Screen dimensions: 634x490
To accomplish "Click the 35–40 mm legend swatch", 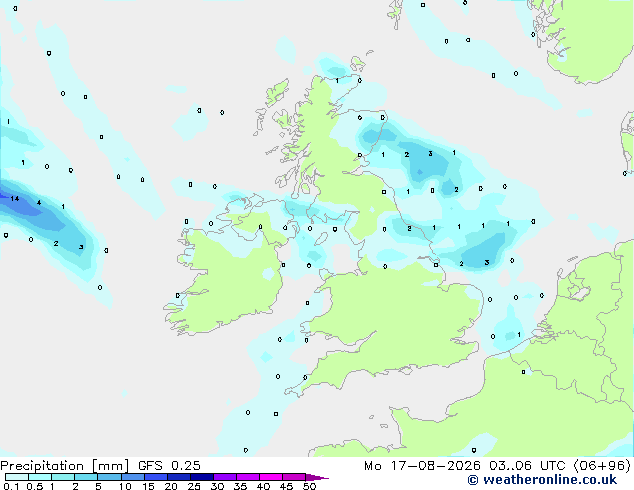I will tap(248, 477).
